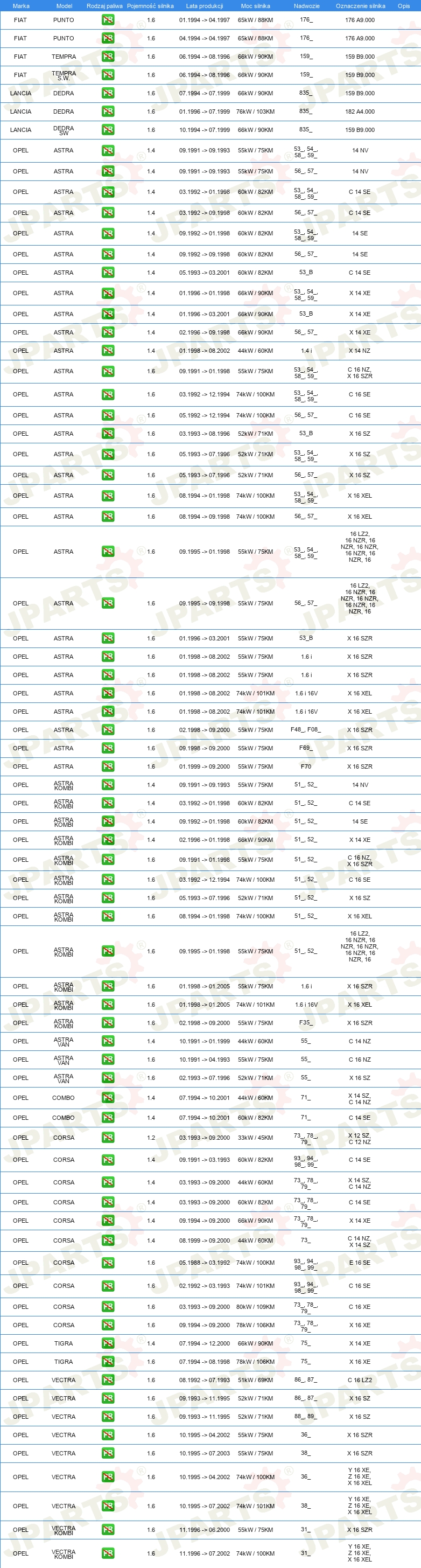Click the Rodzaj paliwa column header

click(104, 6)
